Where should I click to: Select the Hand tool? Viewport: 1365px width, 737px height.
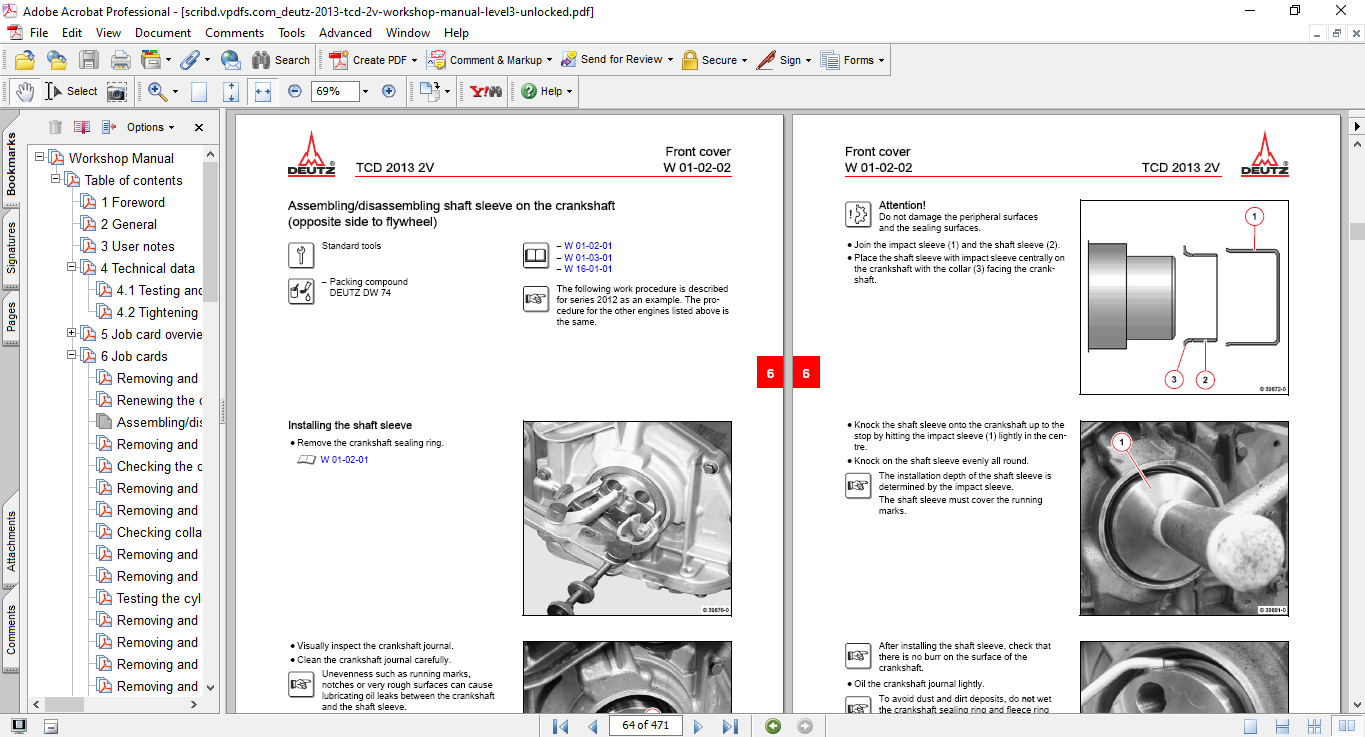pos(23,91)
